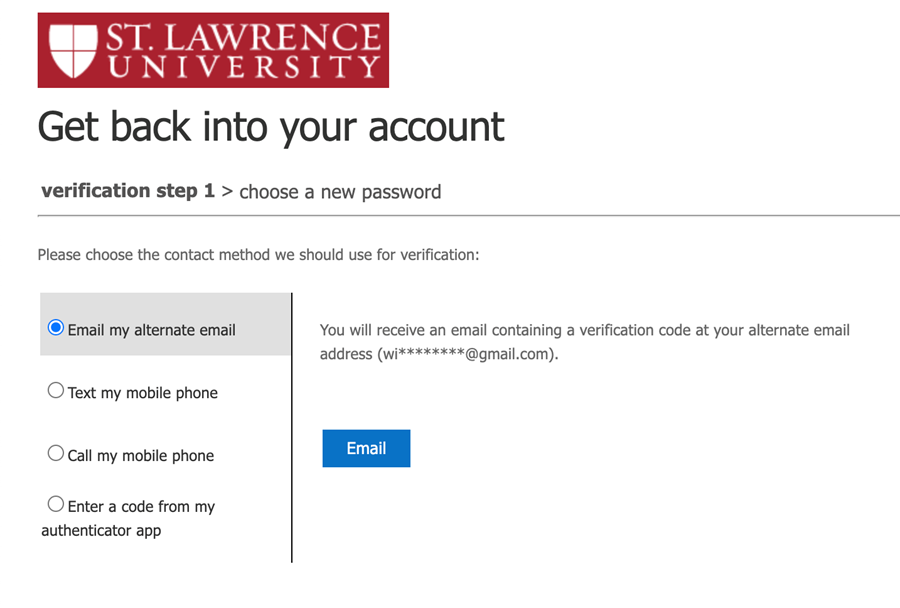Select the authenticator app code radio button

[x=56, y=505]
